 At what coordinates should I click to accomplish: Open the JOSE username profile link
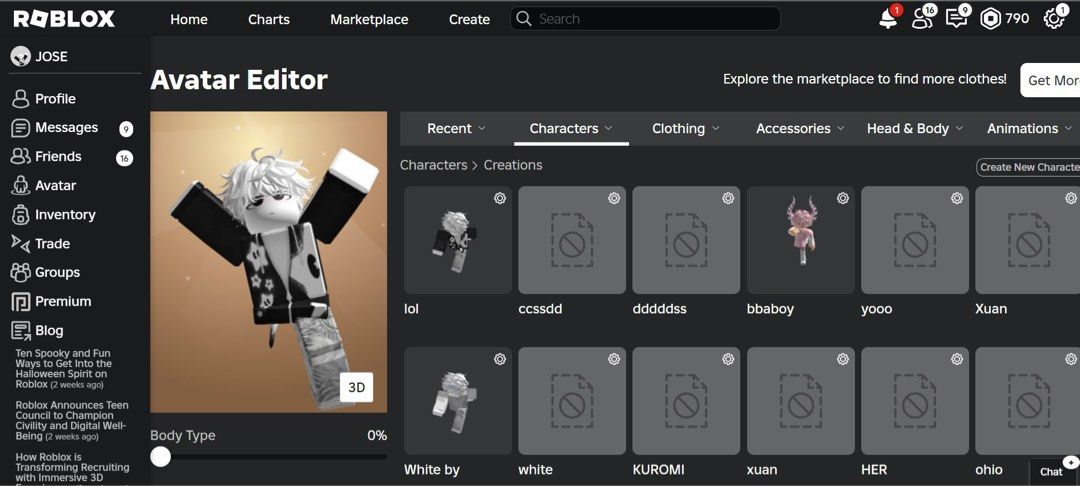39,56
